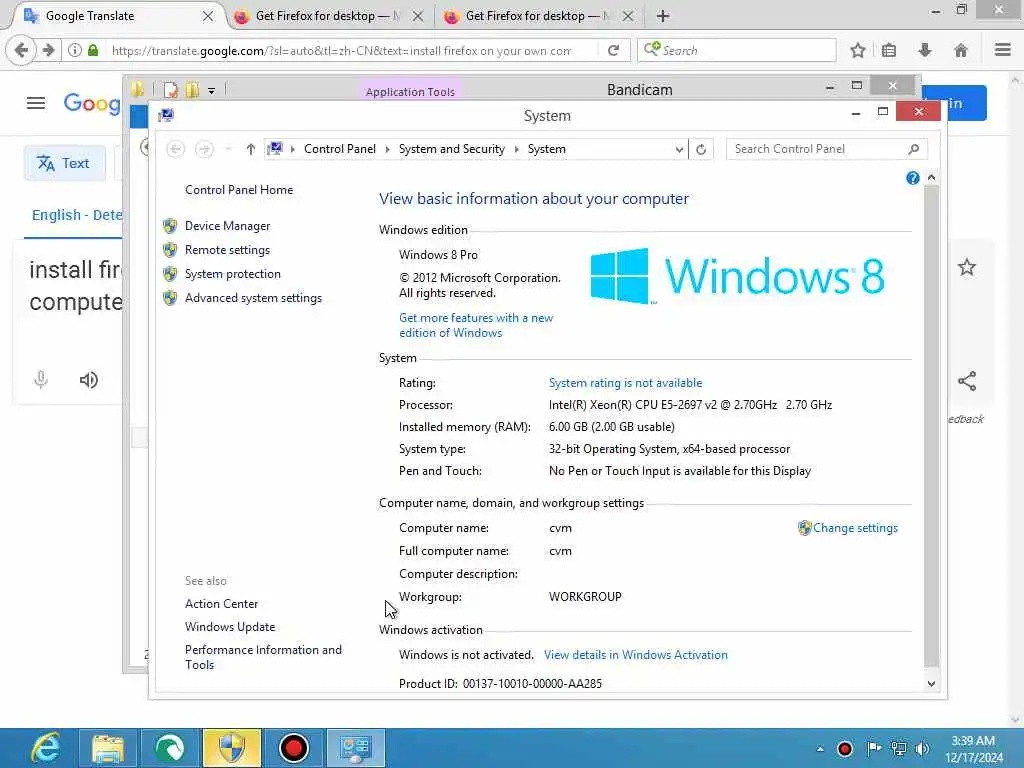This screenshot has height=768, width=1024.
Task: Click Application Tools tab in Bandicam window
Action: coord(410,91)
